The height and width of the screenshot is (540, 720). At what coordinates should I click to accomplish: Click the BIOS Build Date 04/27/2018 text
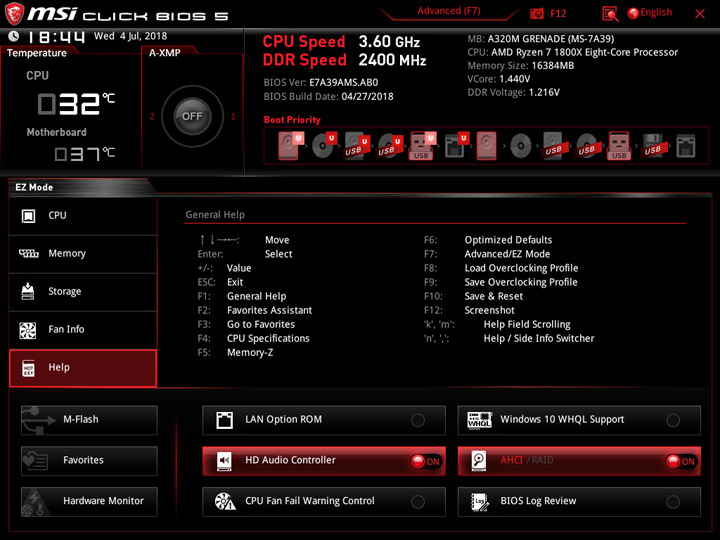click(328, 96)
